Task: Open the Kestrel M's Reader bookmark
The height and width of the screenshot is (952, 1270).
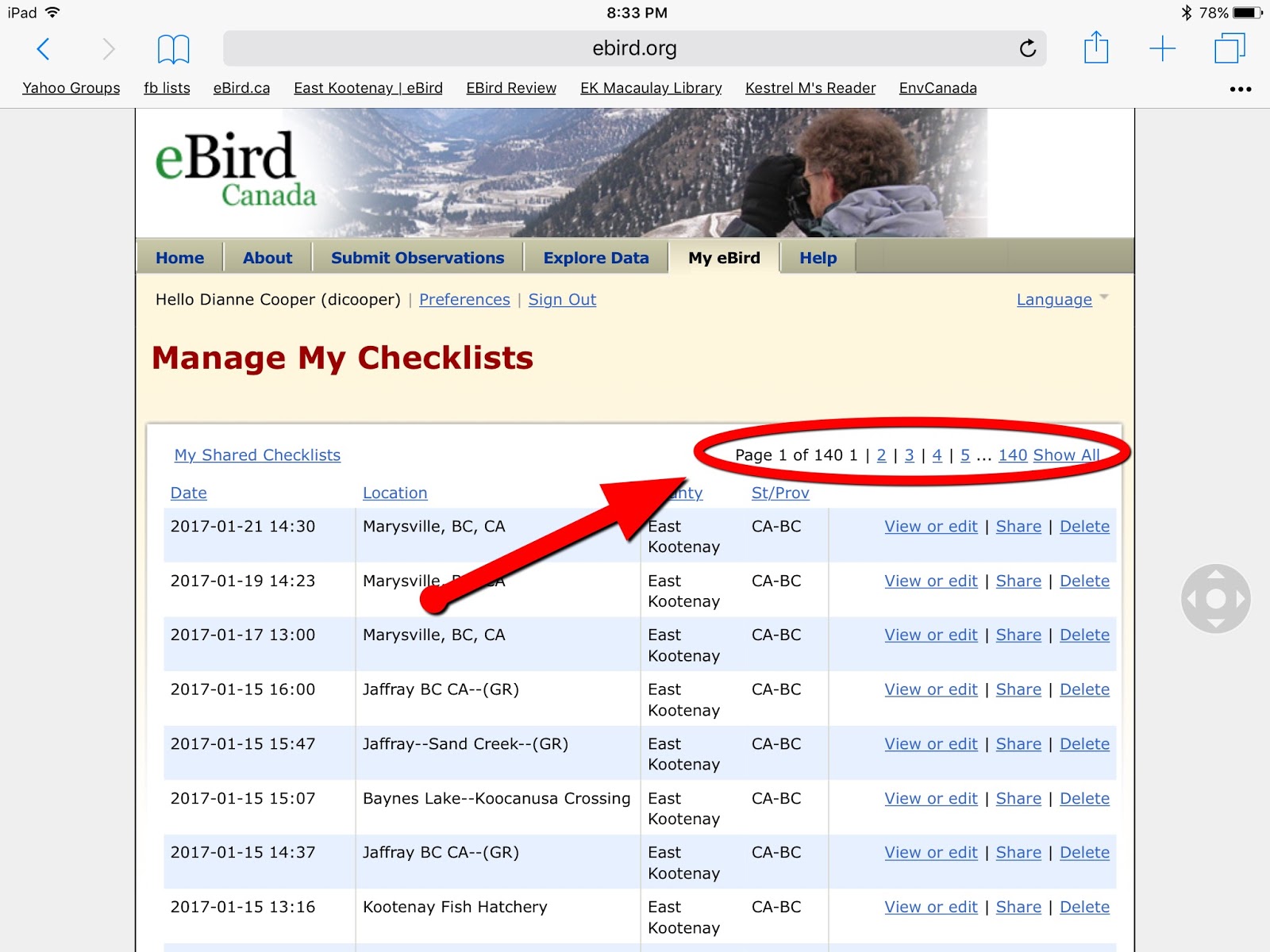Action: 810,88
